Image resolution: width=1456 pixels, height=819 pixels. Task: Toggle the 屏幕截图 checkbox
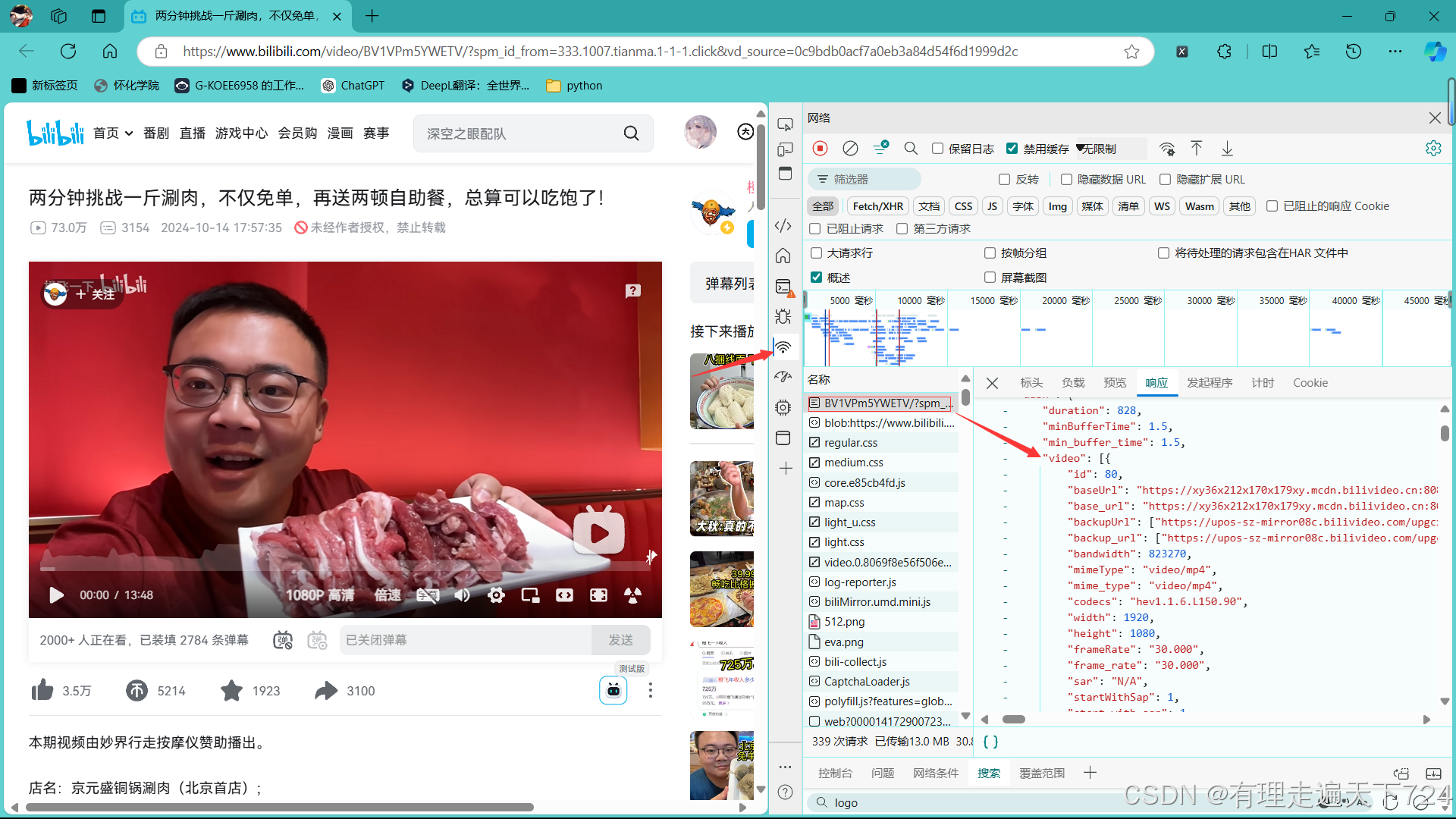point(990,278)
